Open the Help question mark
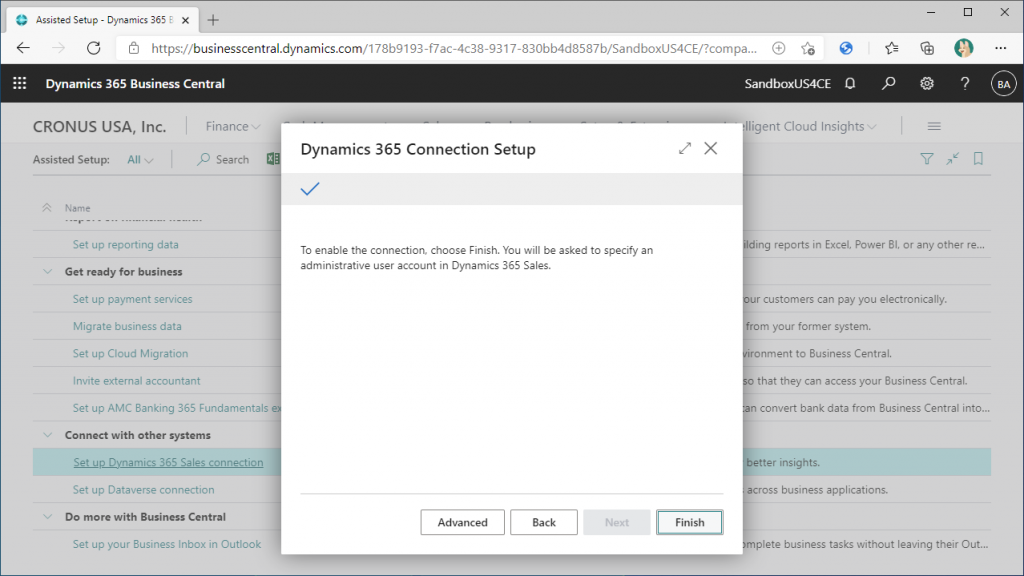Image resolution: width=1024 pixels, height=576 pixels. tap(965, 84)
